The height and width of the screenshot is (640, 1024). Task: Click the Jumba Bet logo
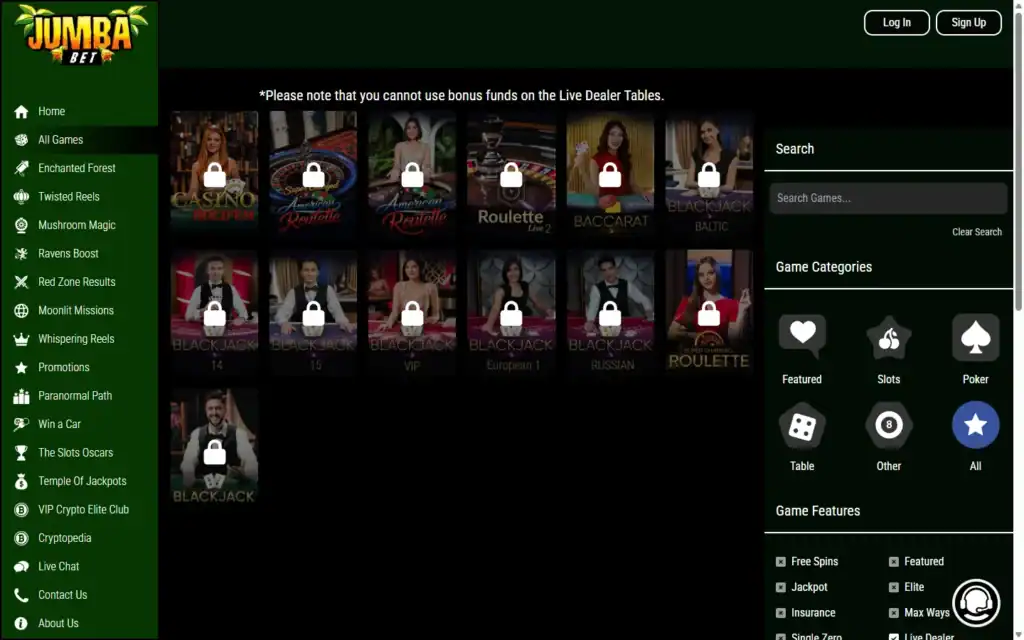coord(81,35)
